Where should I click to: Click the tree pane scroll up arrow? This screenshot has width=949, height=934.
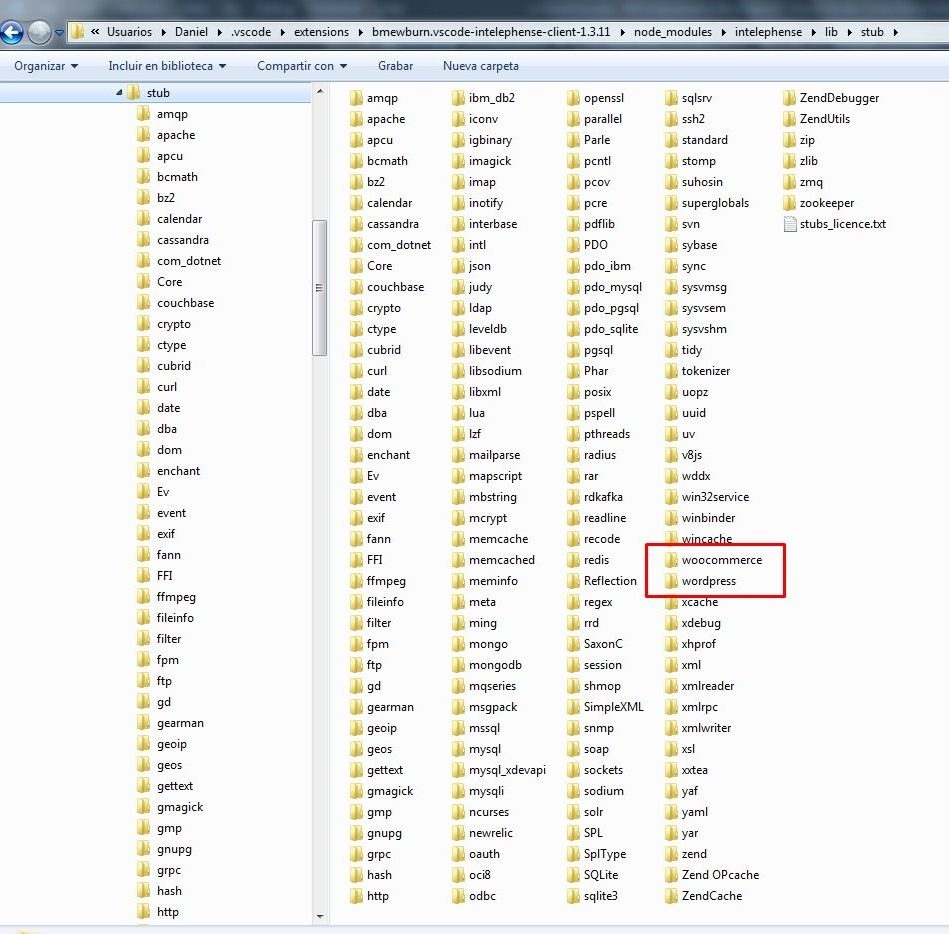[x=320, y=91]
